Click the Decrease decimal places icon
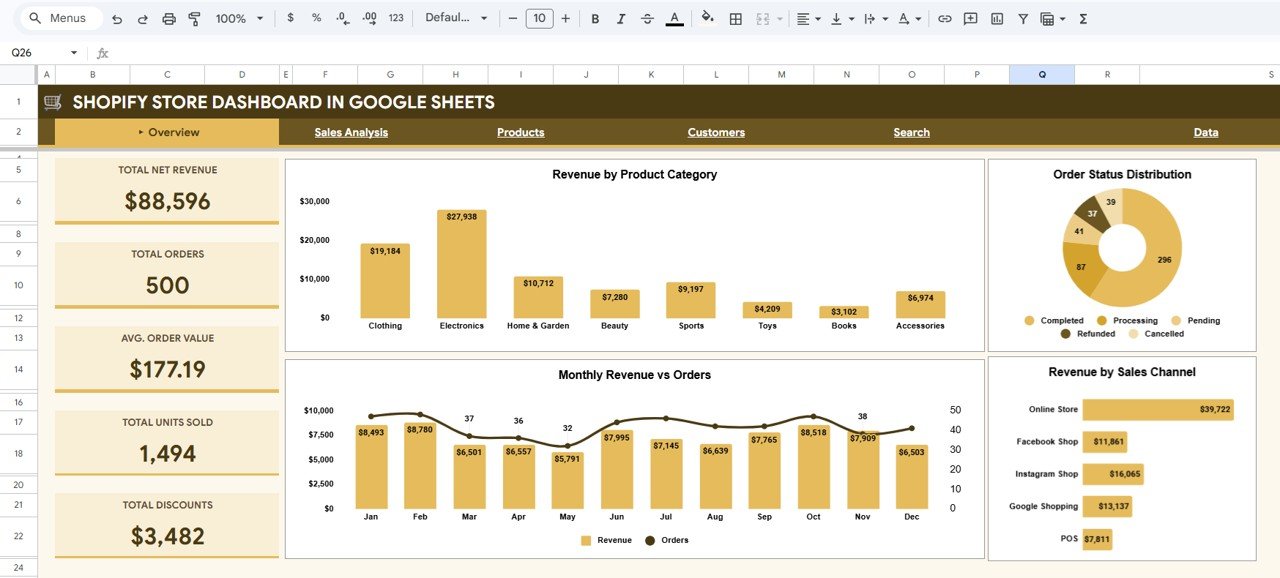Image resolution: width=1280 pixels, height=578 pixels. tap(340, 17)
